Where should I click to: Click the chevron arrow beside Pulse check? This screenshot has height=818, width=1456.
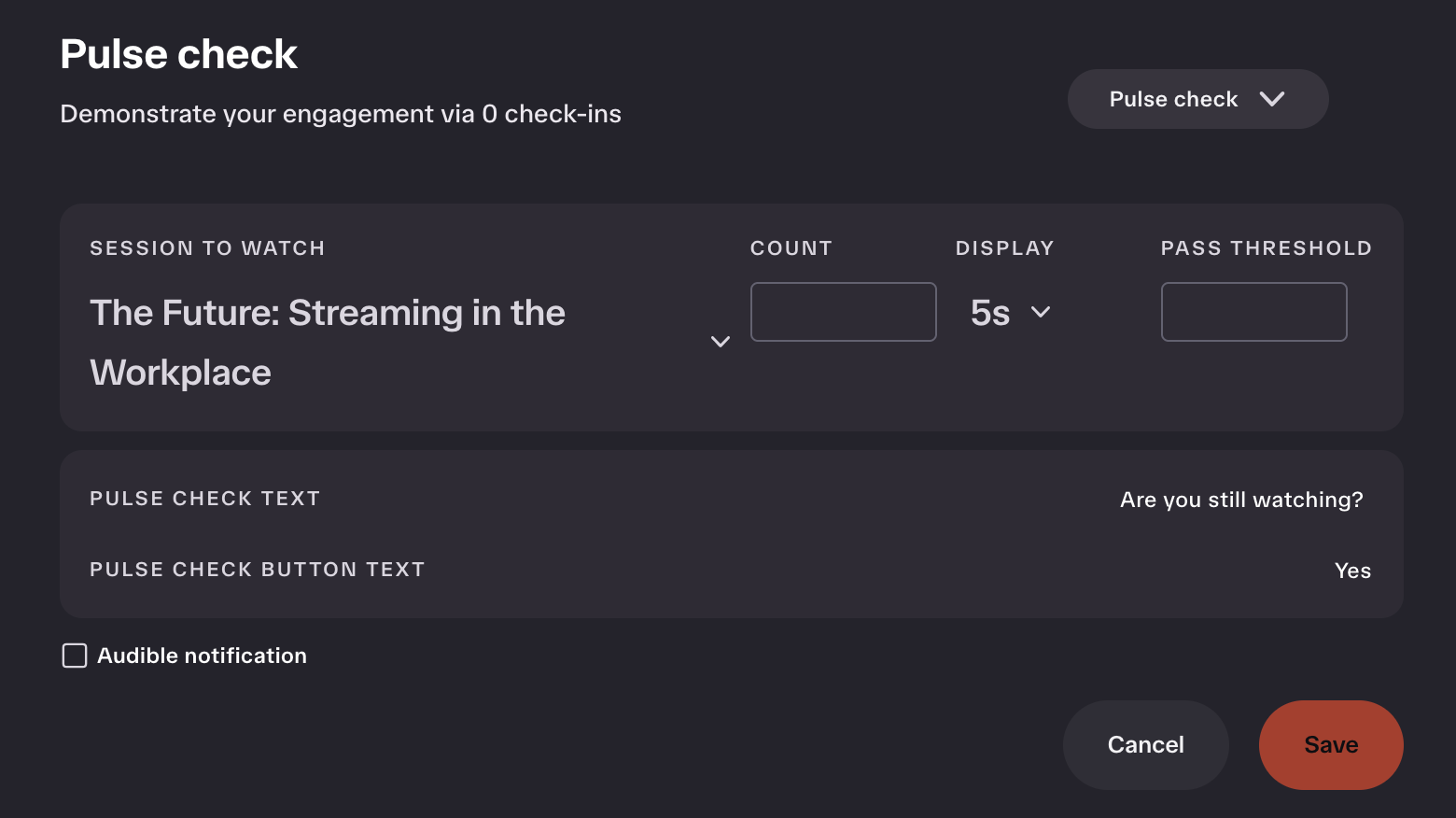point(1272,99)
